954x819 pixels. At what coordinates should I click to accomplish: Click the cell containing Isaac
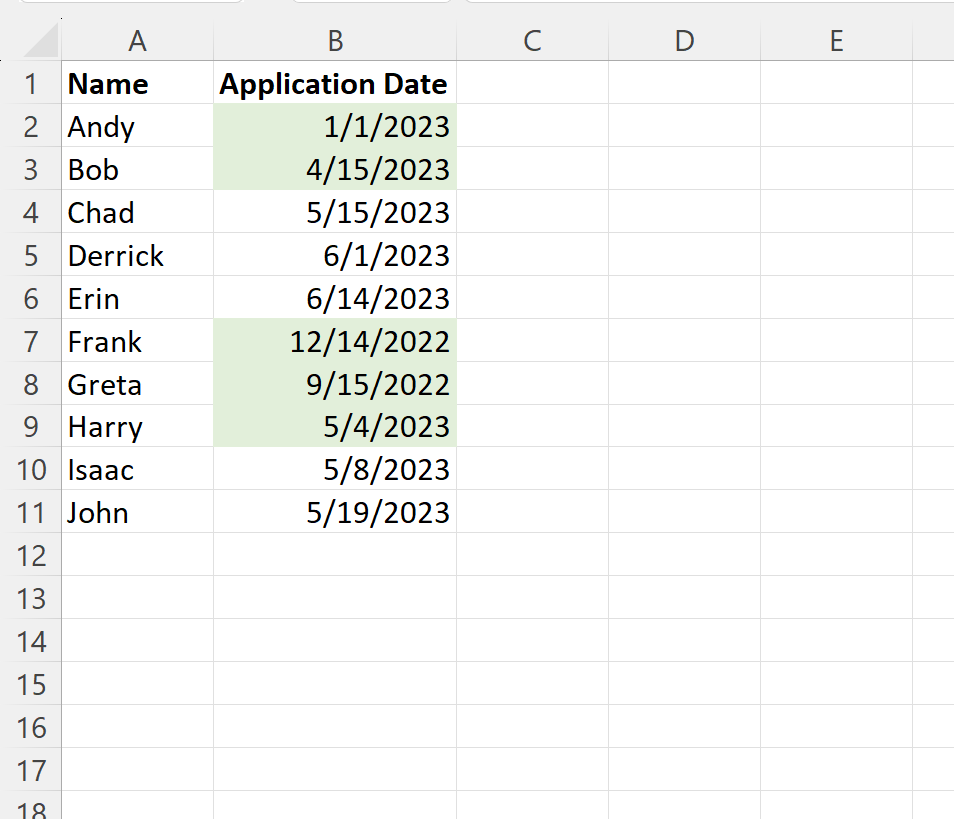click(138, 469)
